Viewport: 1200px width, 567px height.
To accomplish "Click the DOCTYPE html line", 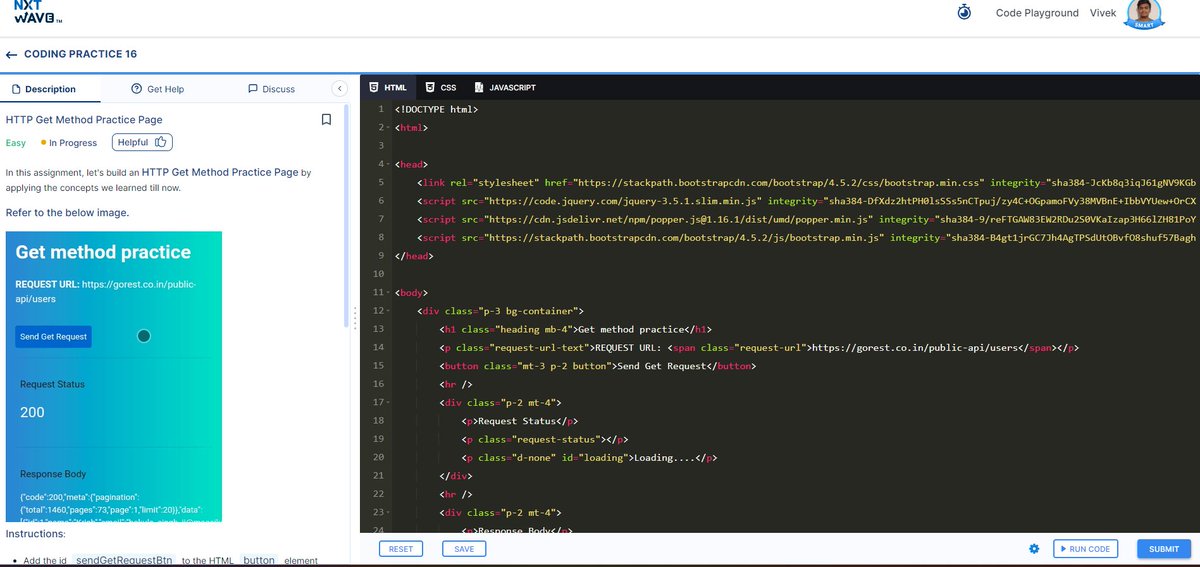I will coord(436,109).
